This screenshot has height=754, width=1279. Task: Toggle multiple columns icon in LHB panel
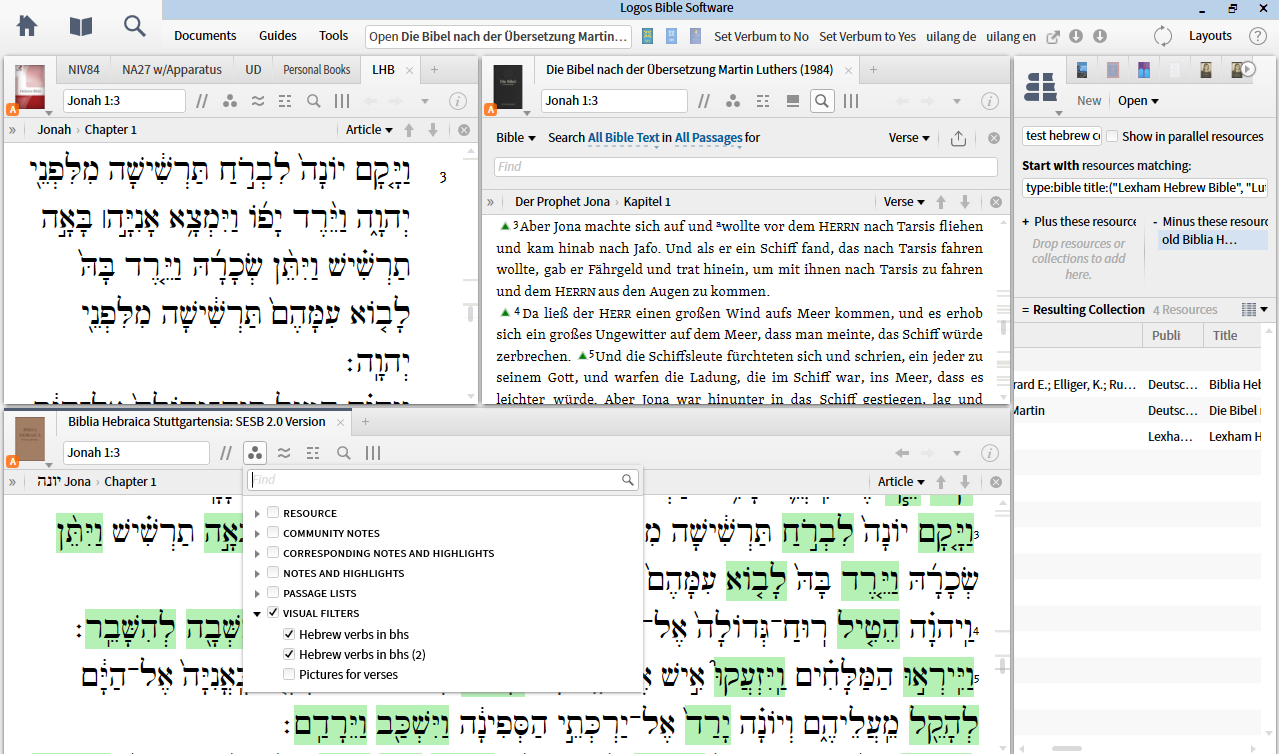pos(342,101)
